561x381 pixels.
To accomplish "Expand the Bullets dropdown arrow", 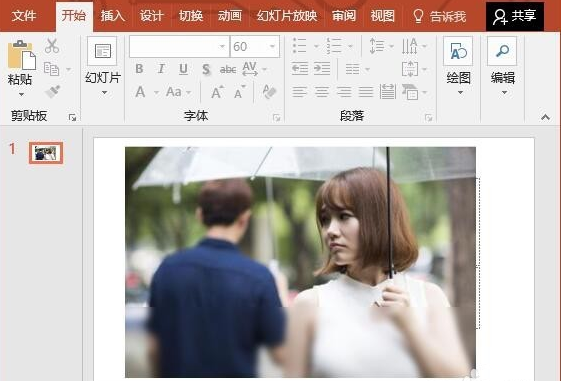I will click(316, 46).
